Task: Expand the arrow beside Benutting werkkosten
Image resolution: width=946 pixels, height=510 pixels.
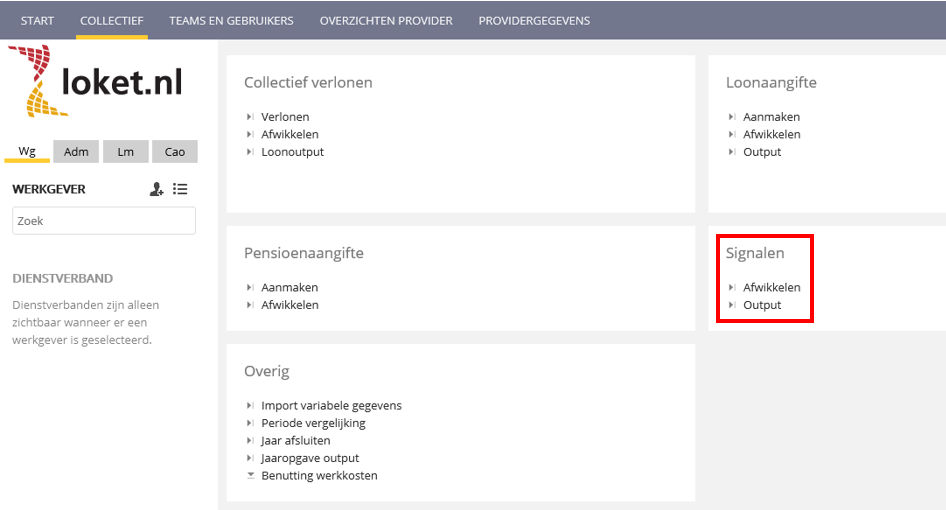Action: tap(250, 476)
